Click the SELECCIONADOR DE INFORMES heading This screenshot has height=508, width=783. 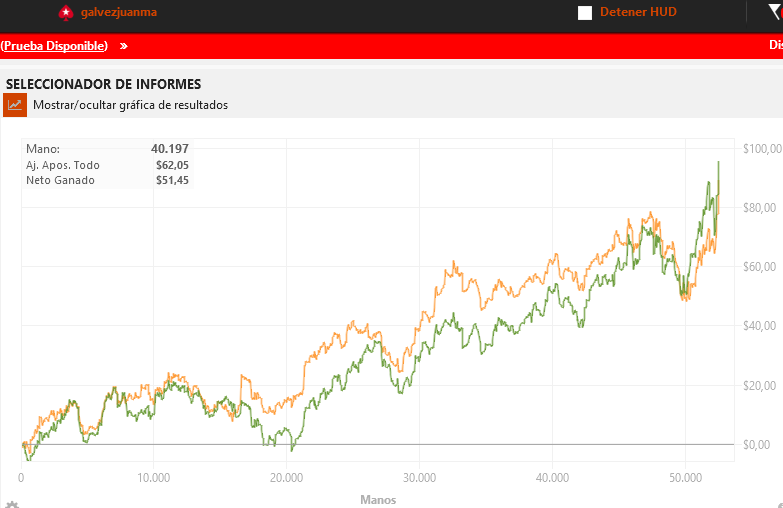click(103, 84)
